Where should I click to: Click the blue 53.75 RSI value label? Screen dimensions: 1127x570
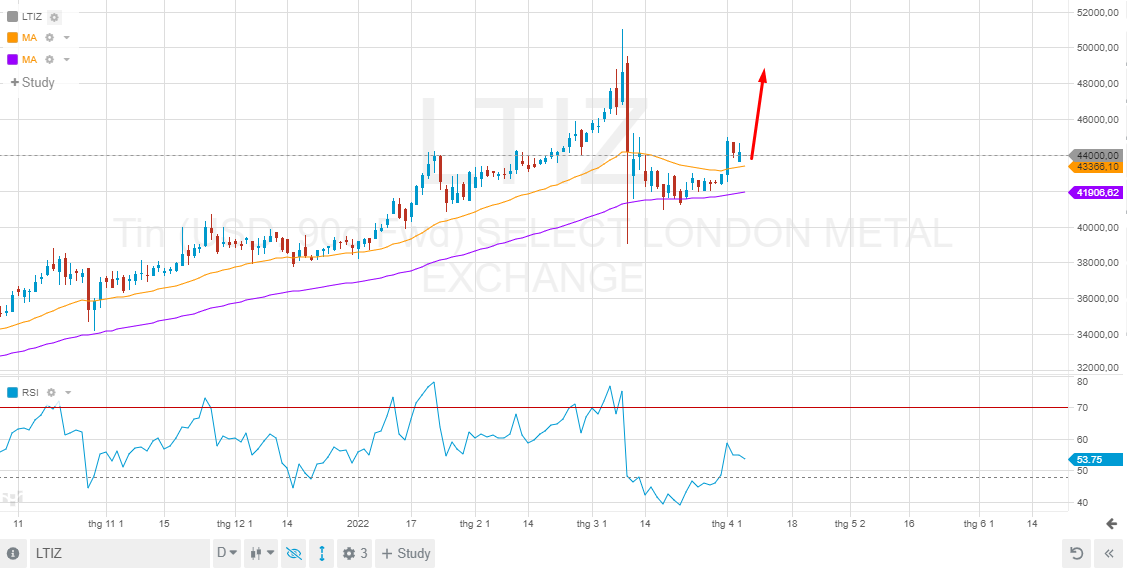[1096, 459]
